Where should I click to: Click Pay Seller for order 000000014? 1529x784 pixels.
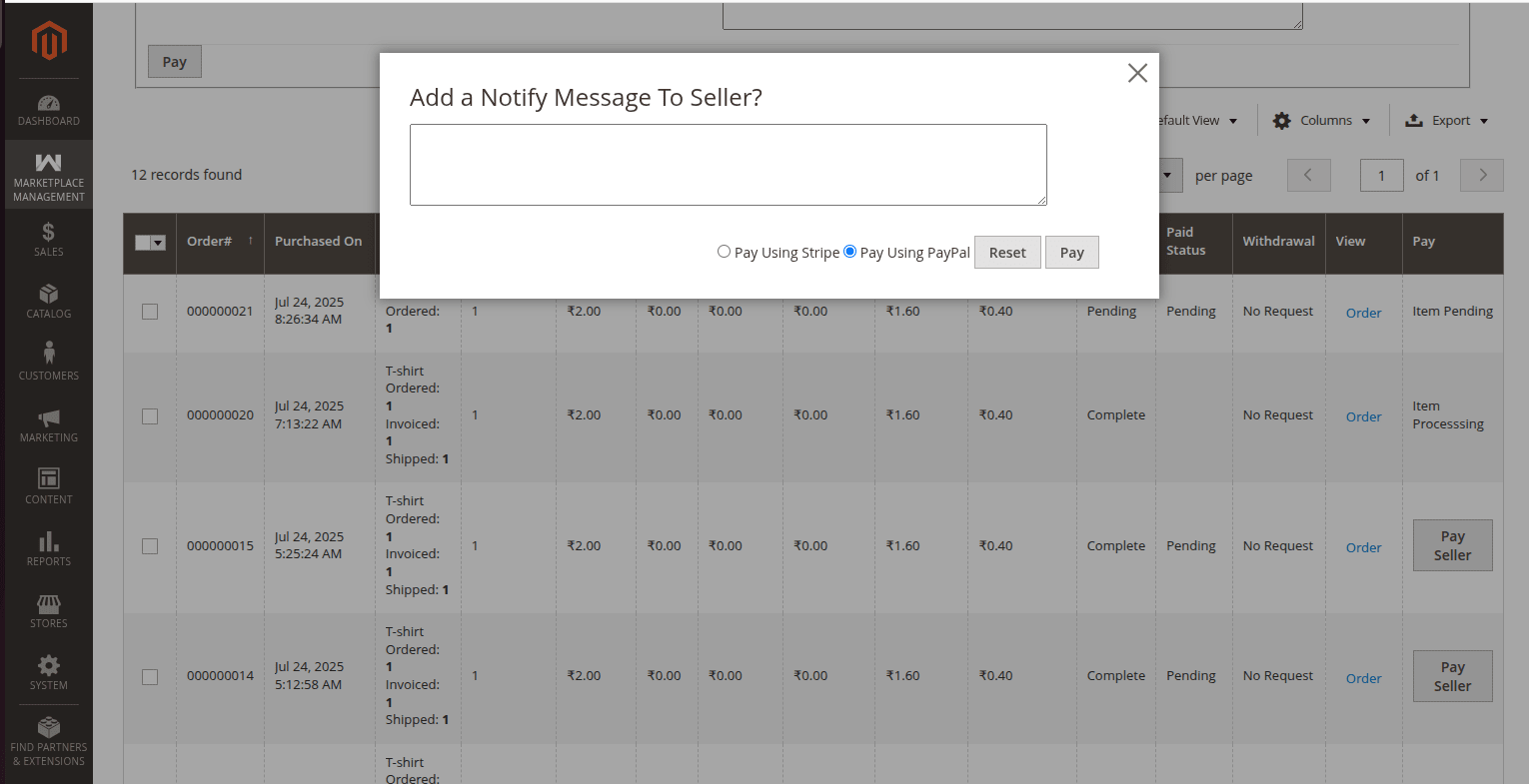pyautogui.click(x=1452, y=676)
